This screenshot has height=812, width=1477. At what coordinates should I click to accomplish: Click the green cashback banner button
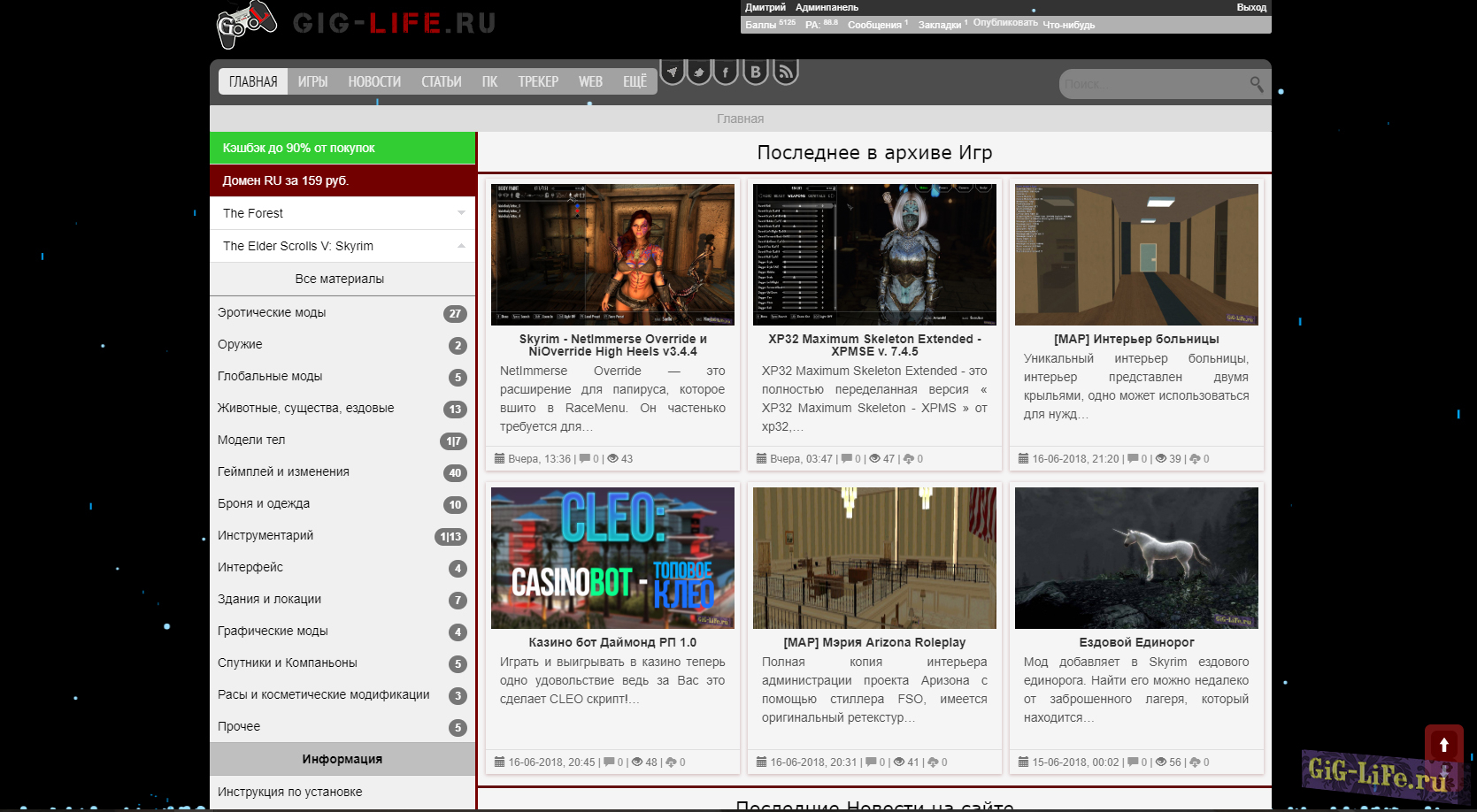click(x=342, y=148)
